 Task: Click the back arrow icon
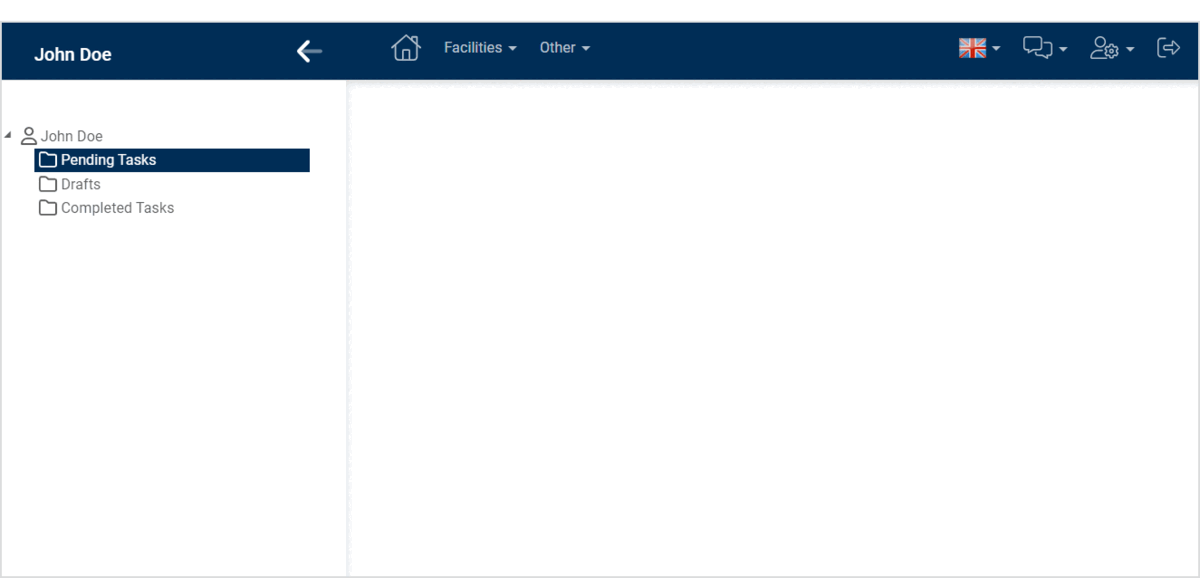pyautogui.click(x=310, y=51)
